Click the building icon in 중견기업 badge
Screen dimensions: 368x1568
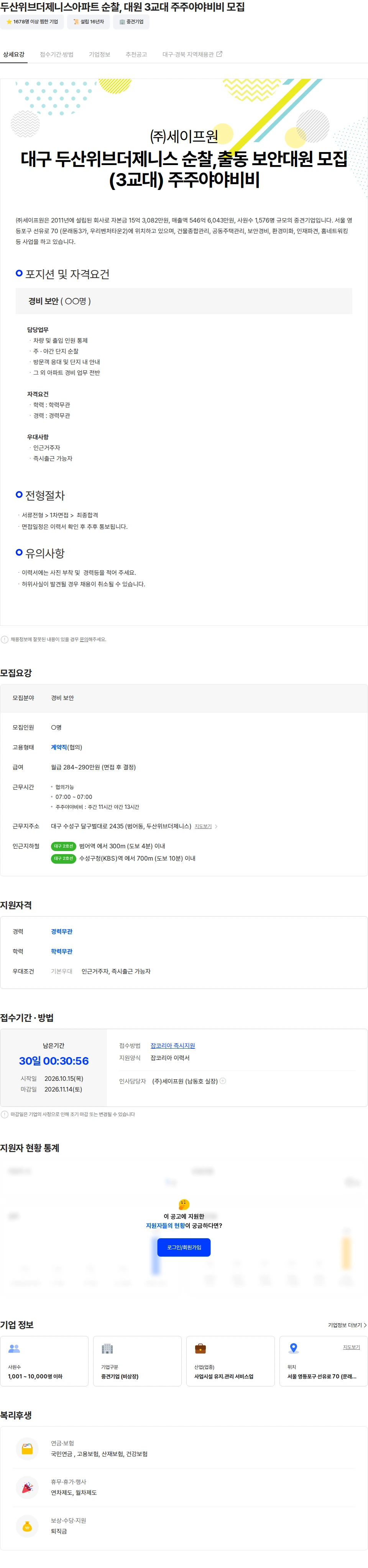(x=122, y=21)
